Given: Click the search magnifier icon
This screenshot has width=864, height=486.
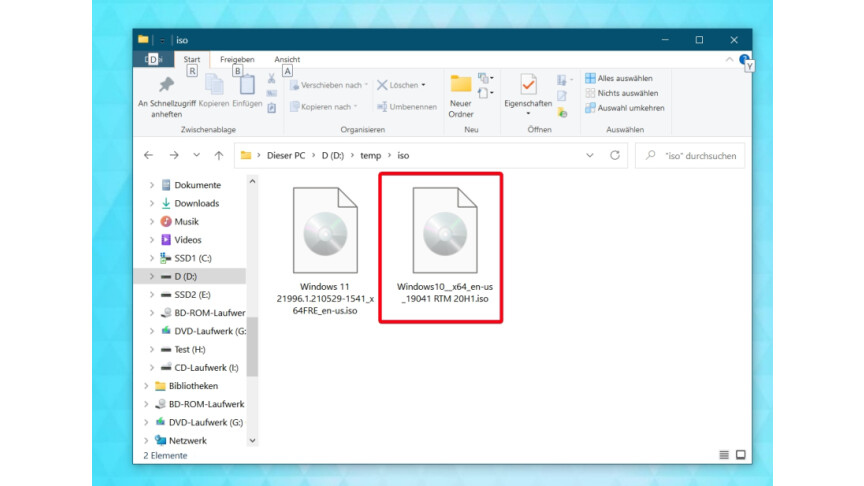Looking at the screenshot, I should (x=651, y=155).
